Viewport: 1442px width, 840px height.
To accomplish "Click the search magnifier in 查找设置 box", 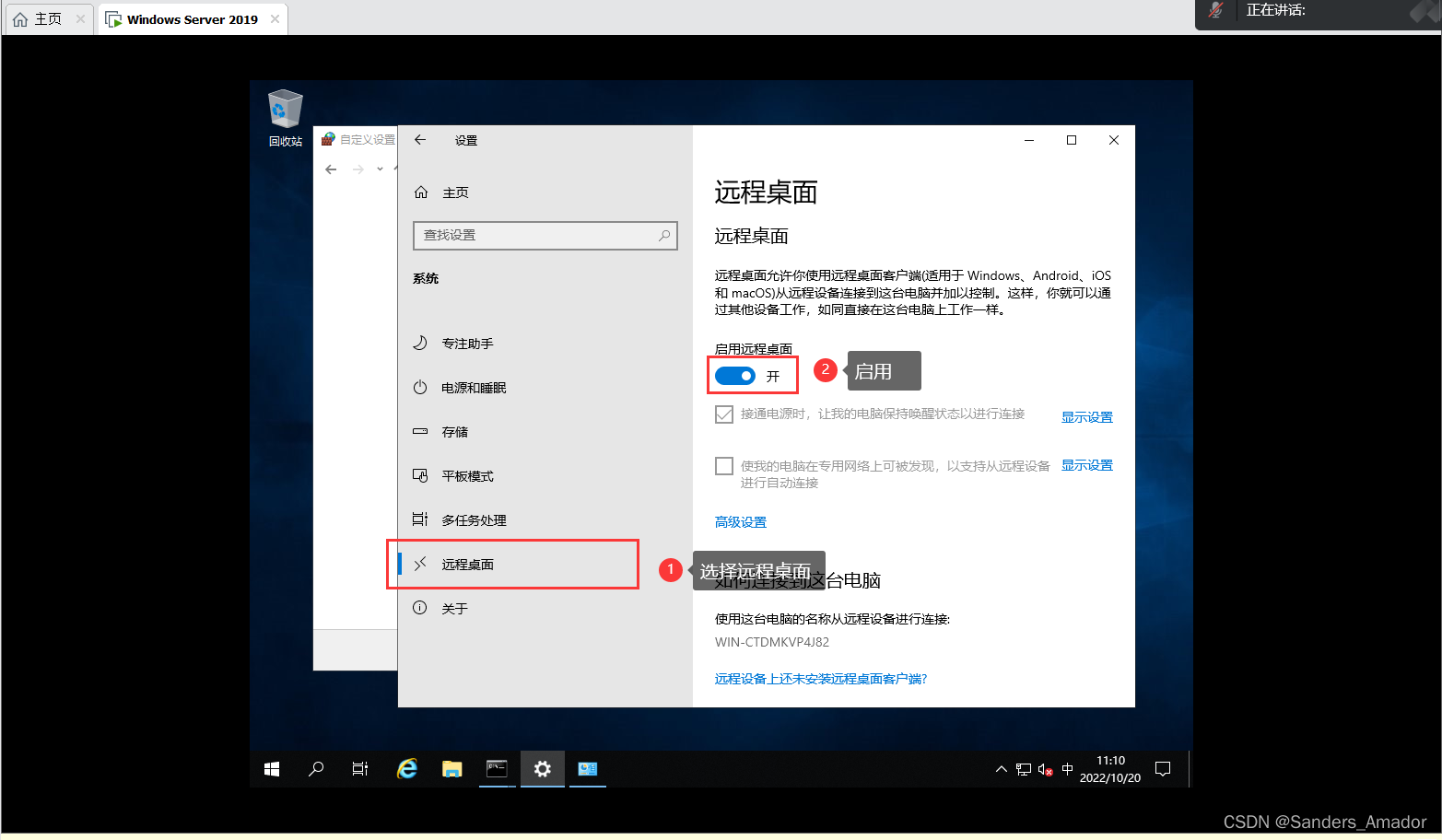I will (x=664, y=236).
